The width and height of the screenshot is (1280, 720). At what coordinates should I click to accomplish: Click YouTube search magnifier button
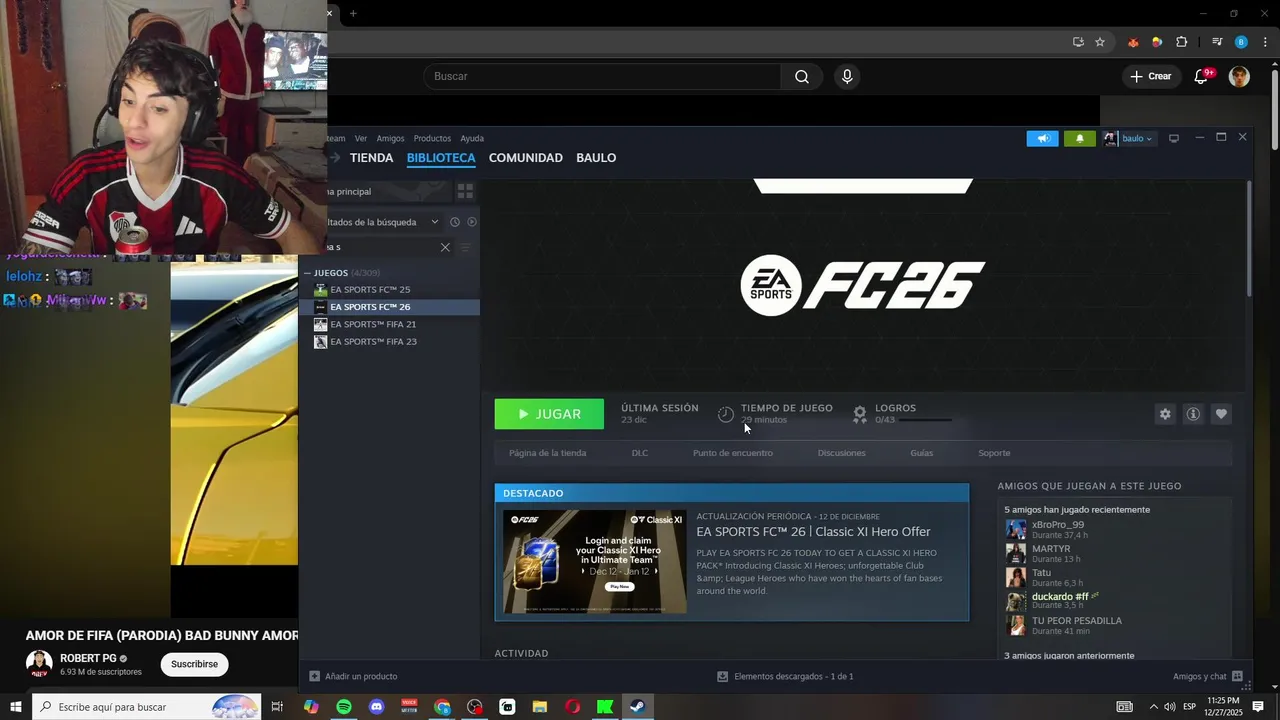[x=802, y=77]
